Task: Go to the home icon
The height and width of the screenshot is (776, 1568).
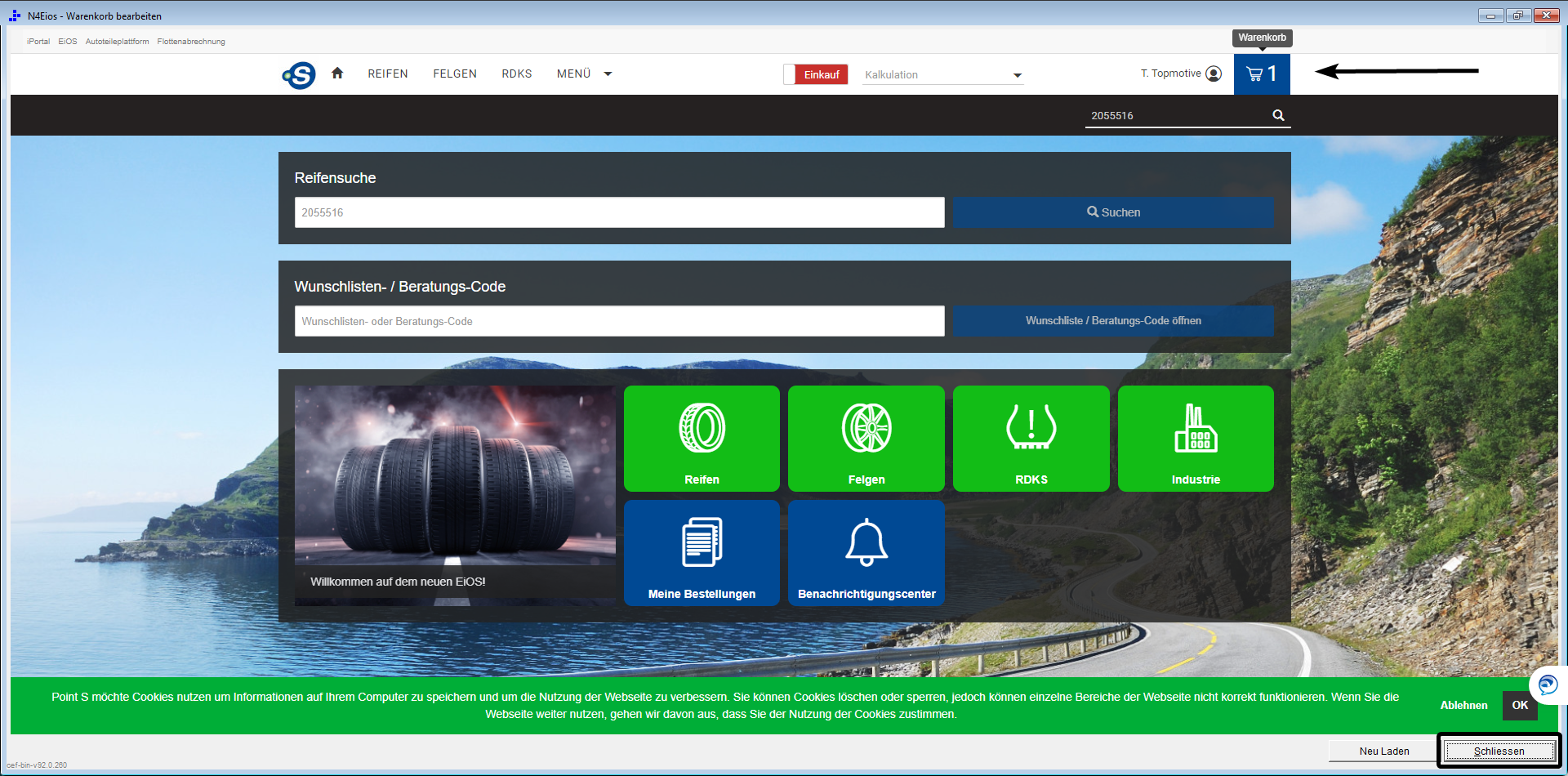Action: pos(337,74)
